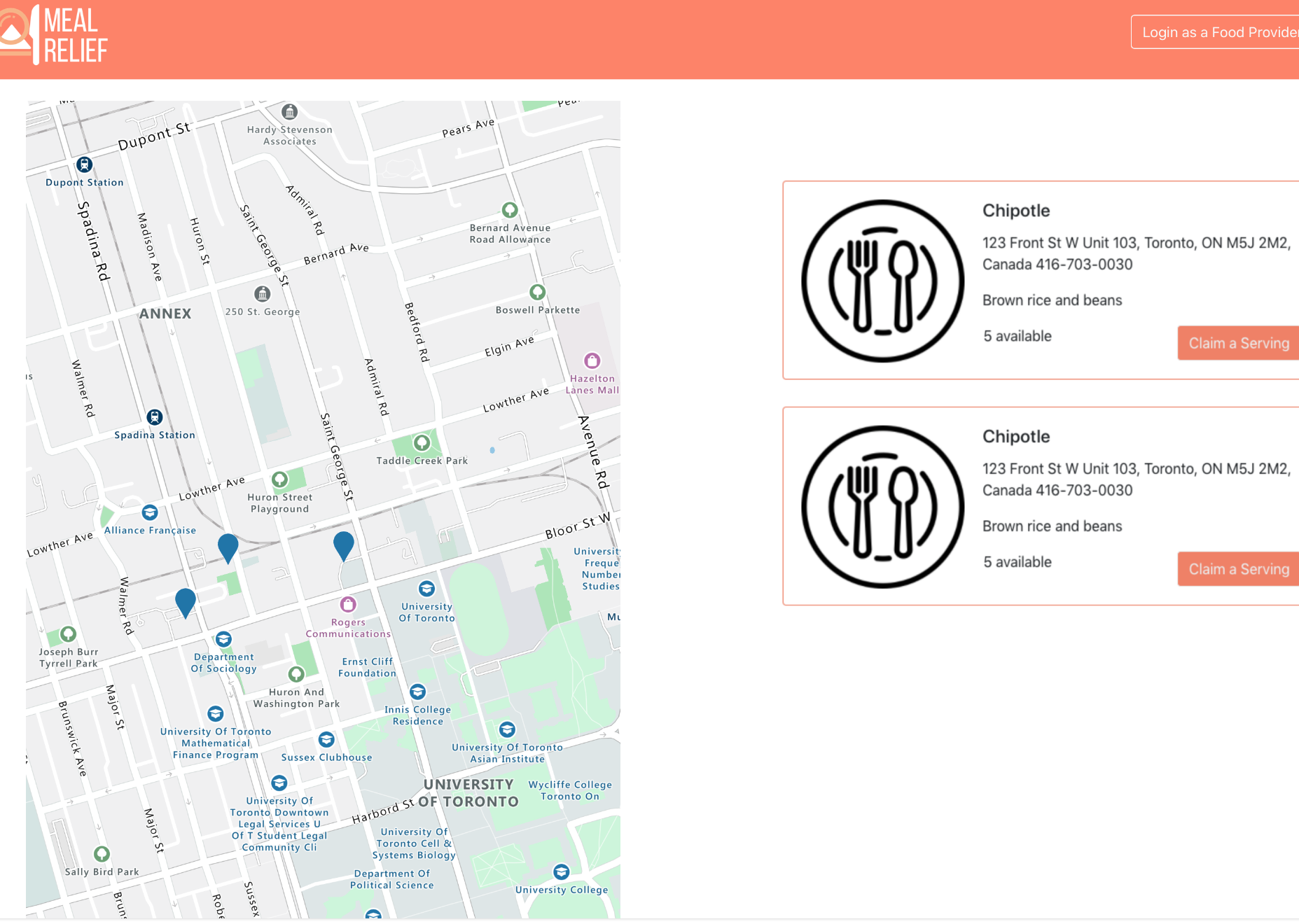The width and height of the screenshot is (1299, 924).
Task: Click the Boswell Parkette park icon
Action: click(538, 292)
